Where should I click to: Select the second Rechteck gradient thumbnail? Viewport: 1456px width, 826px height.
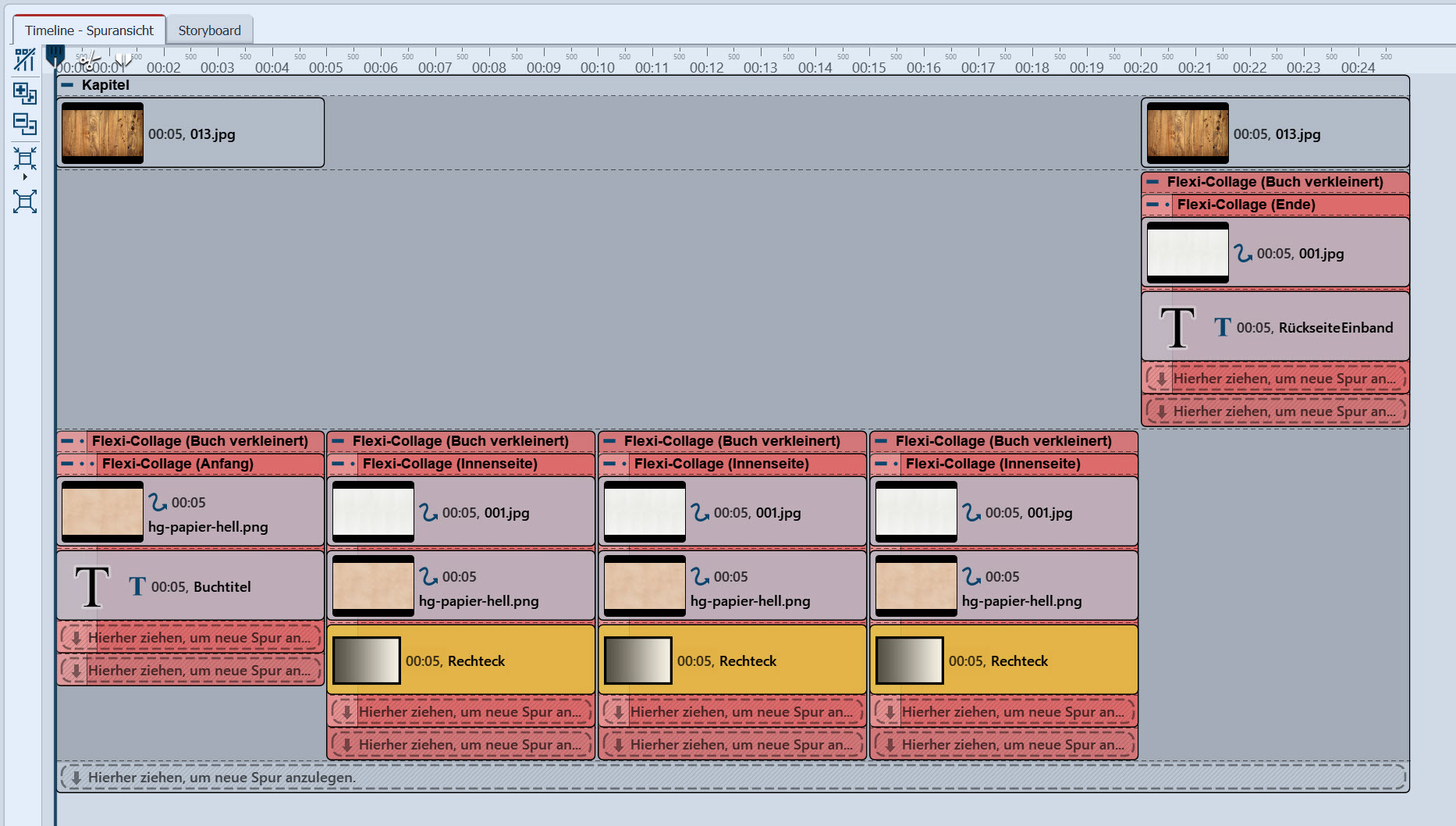pos(638,660)
